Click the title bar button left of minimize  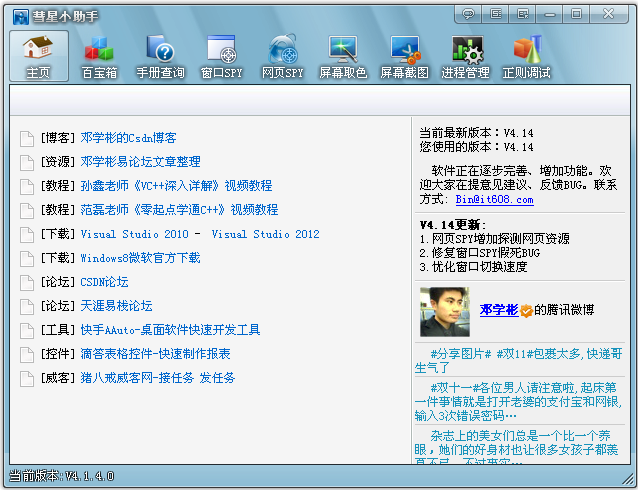[x=522, y=14]
